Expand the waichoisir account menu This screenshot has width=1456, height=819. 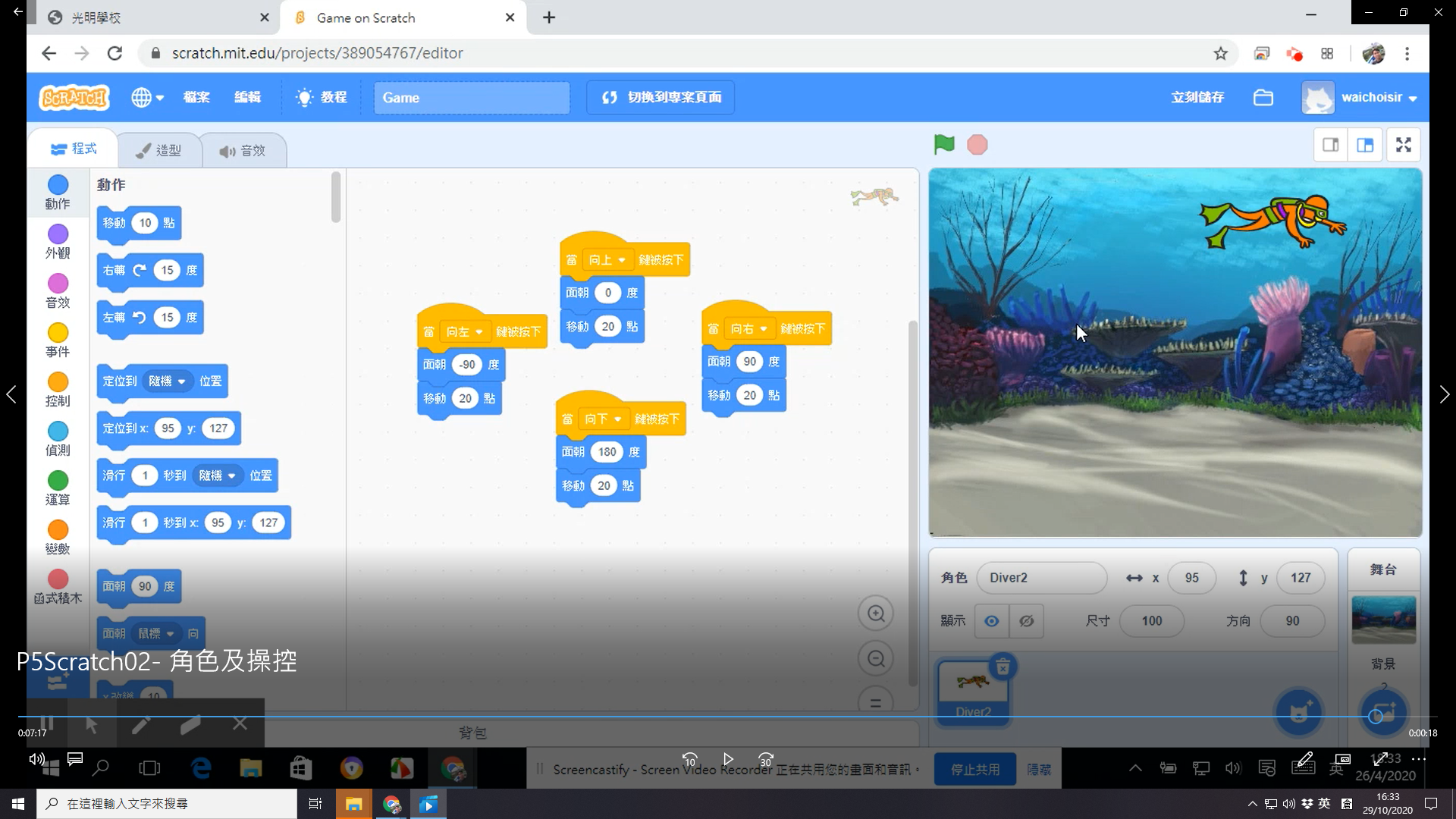(x=1360, y=98)
